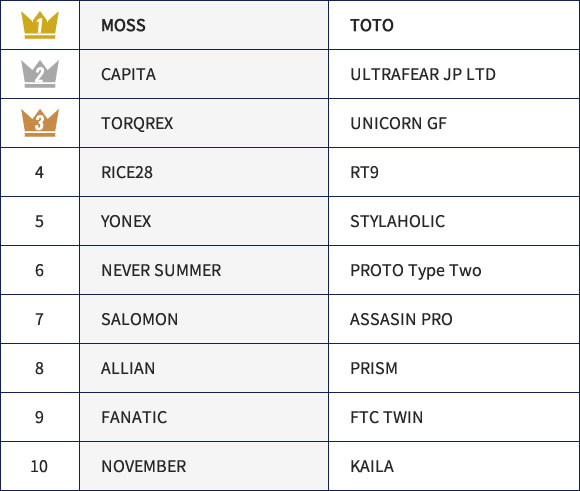Screen dimensions: 580x491
Task: Click the ALLIAN brand text
Action: [x=128, y=368]
